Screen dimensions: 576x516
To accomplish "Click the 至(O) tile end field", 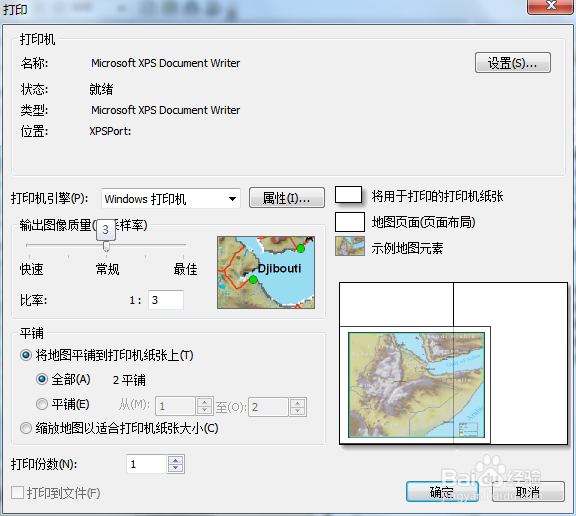I will click(x=268, y=407).
